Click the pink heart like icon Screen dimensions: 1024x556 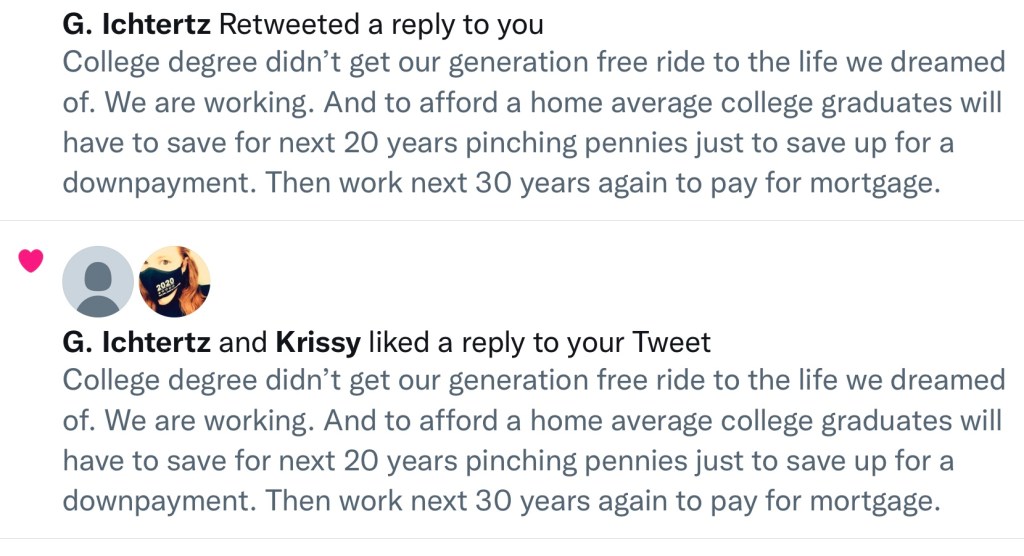point(31,262)
